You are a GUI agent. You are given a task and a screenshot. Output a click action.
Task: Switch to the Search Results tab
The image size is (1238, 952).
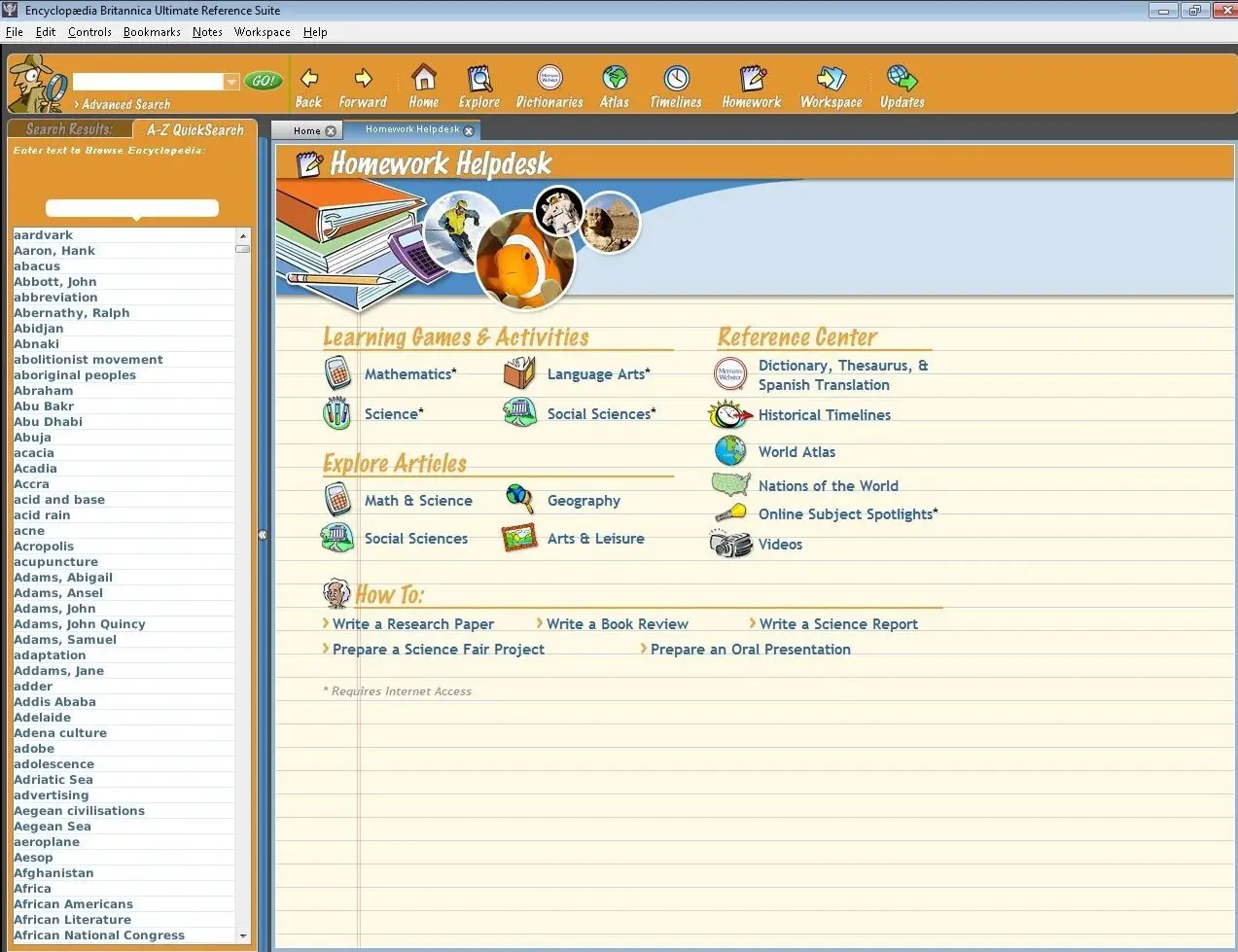coord(69,129)
